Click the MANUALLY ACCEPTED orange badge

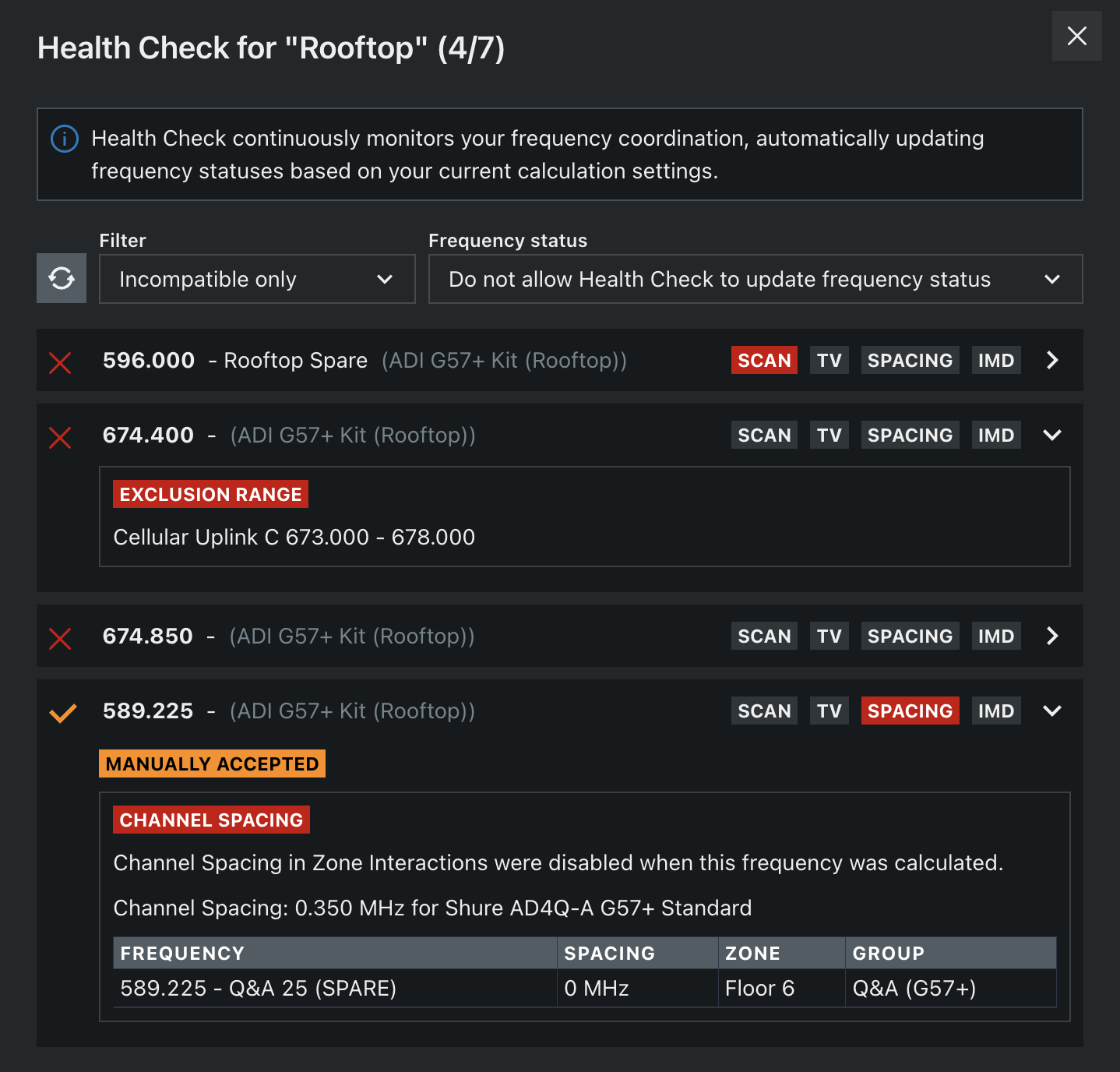coord(212,763)
